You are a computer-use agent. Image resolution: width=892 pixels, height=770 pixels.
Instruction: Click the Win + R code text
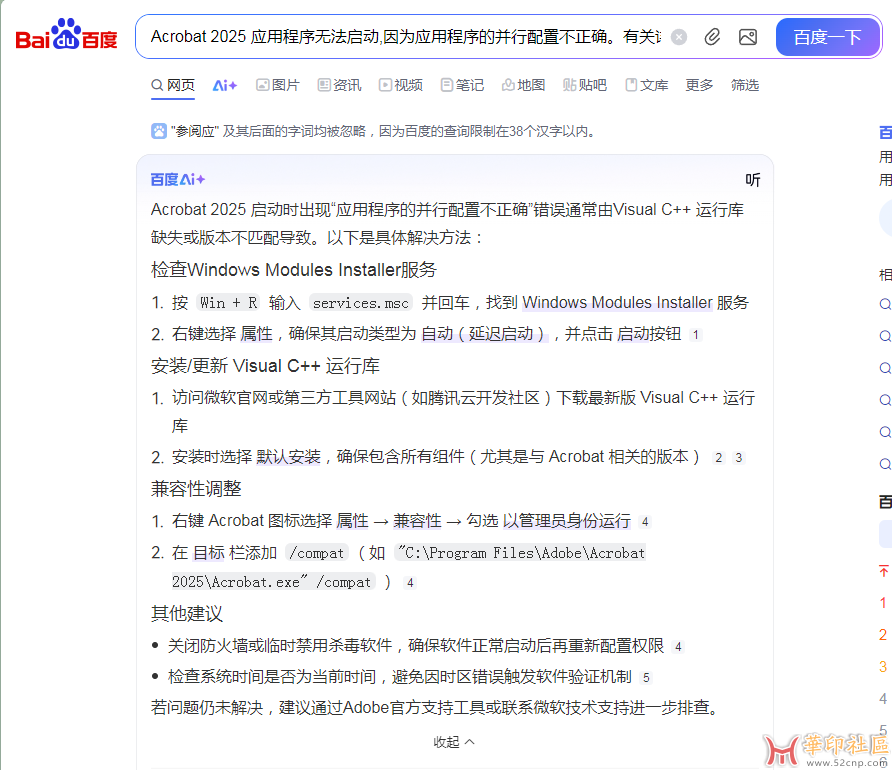coord(229,303)
